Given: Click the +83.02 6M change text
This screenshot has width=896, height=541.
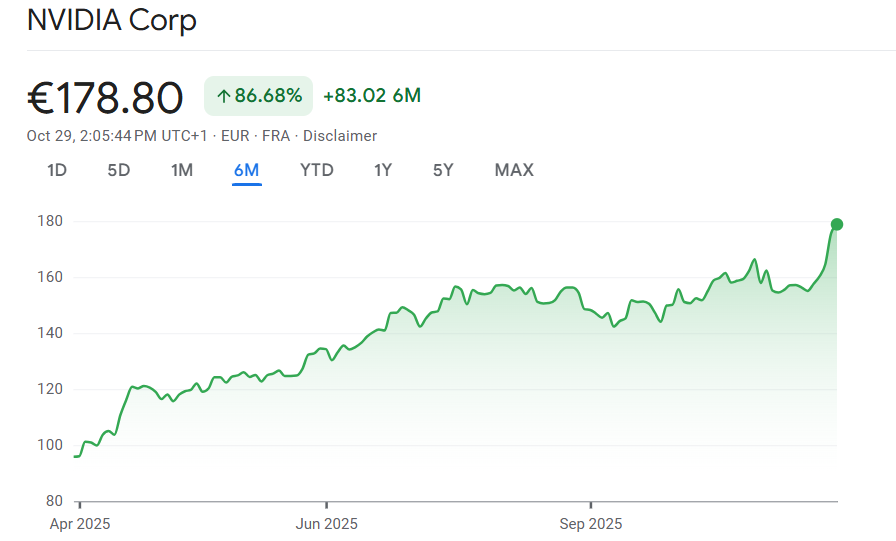Looking at the screenshot, I should [372, 96].
